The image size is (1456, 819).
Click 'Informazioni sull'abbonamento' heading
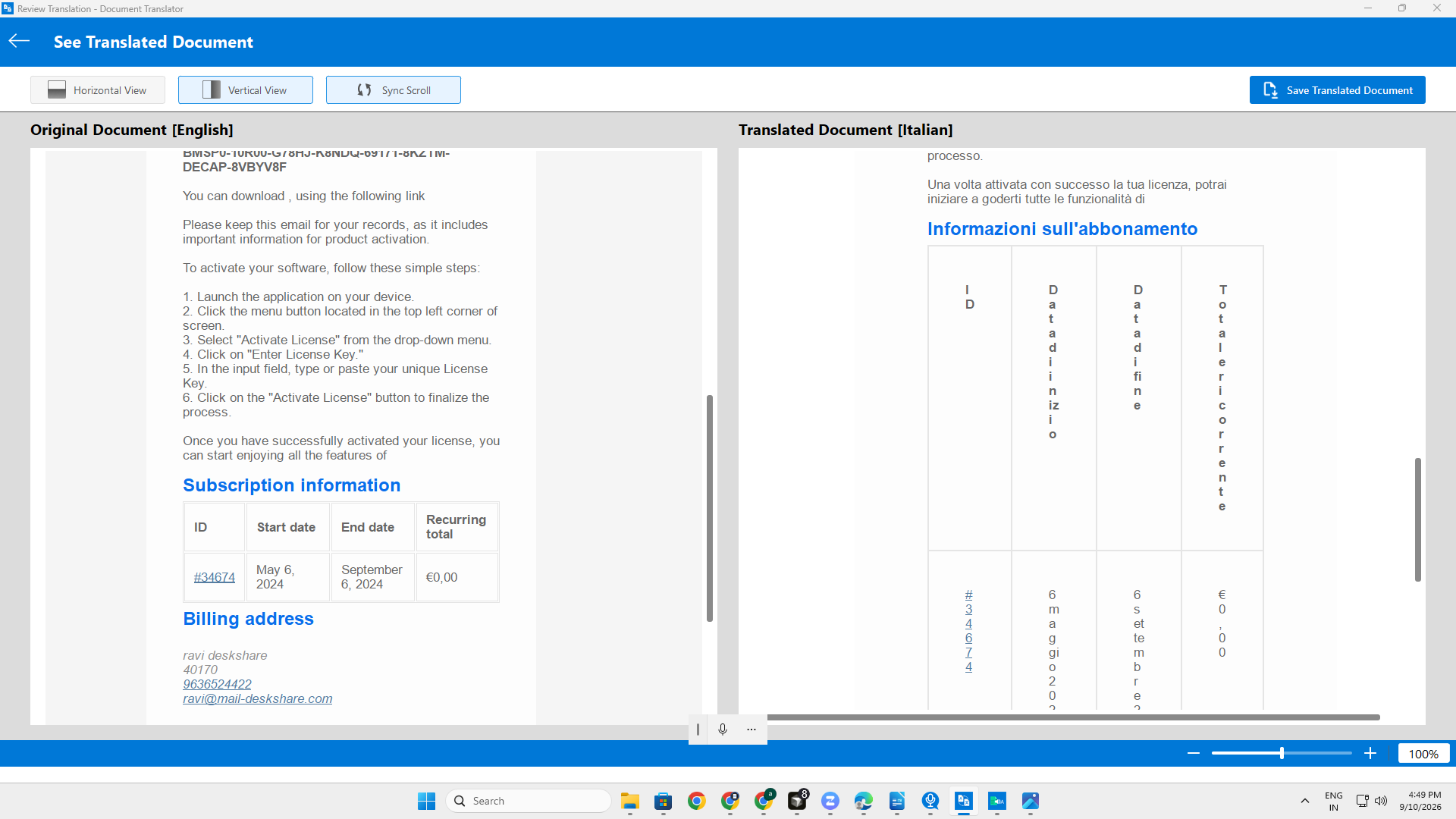click(1062, 229)
